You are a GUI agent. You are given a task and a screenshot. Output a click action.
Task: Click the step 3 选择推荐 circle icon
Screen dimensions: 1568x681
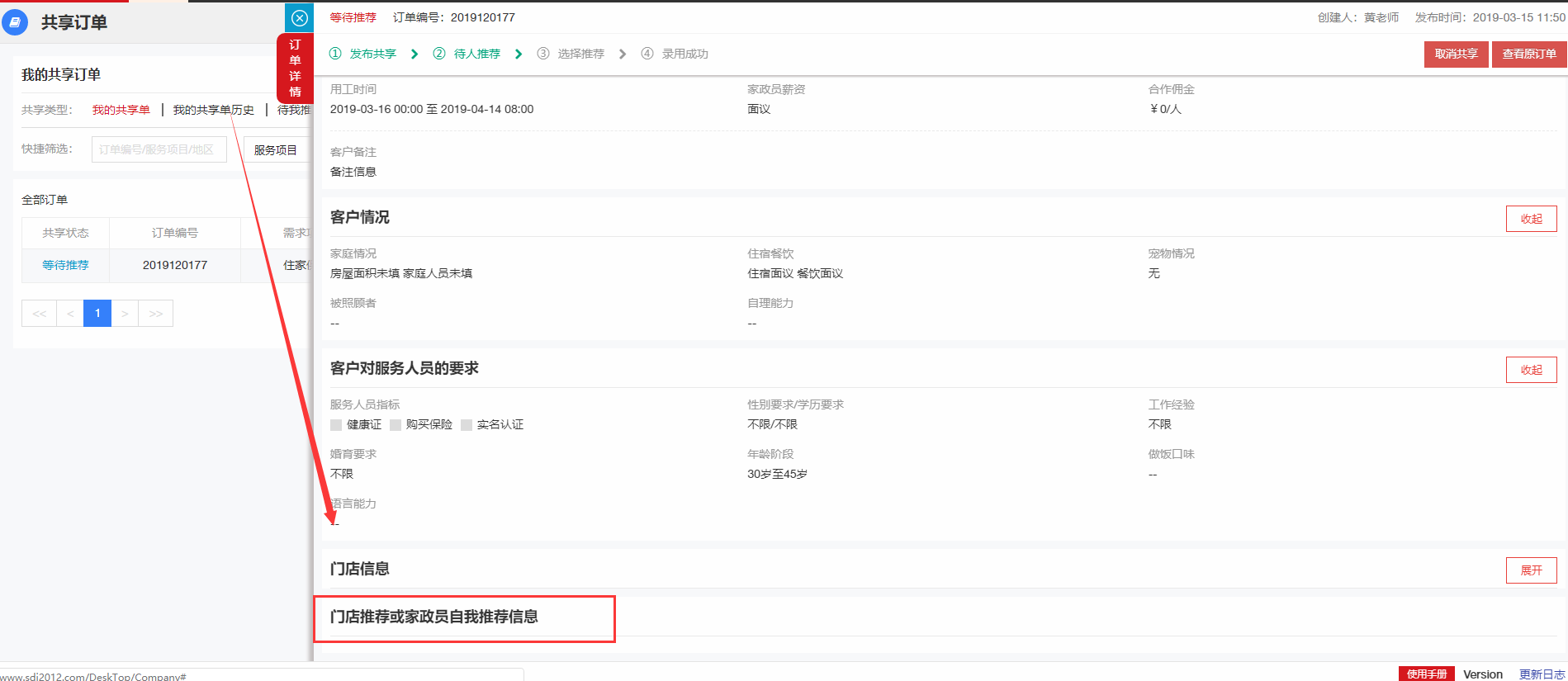click(x=543, y=54)
